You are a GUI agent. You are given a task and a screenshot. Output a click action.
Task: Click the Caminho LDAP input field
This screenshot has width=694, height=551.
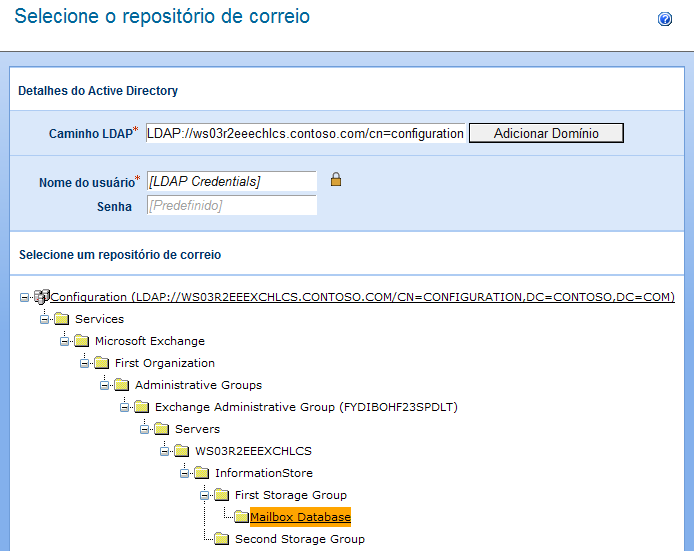click(305, 133)
